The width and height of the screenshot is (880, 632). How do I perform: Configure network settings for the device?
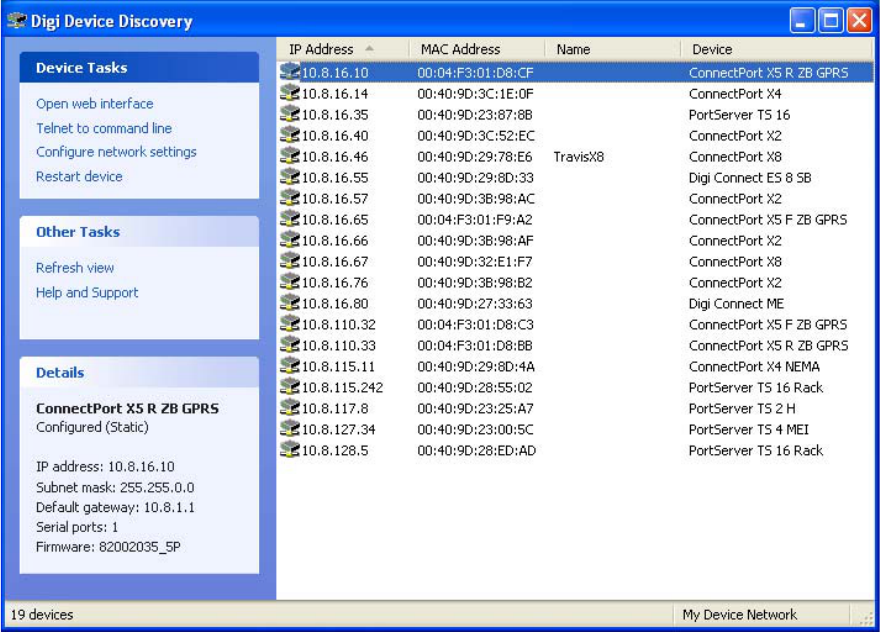point(116,152)
